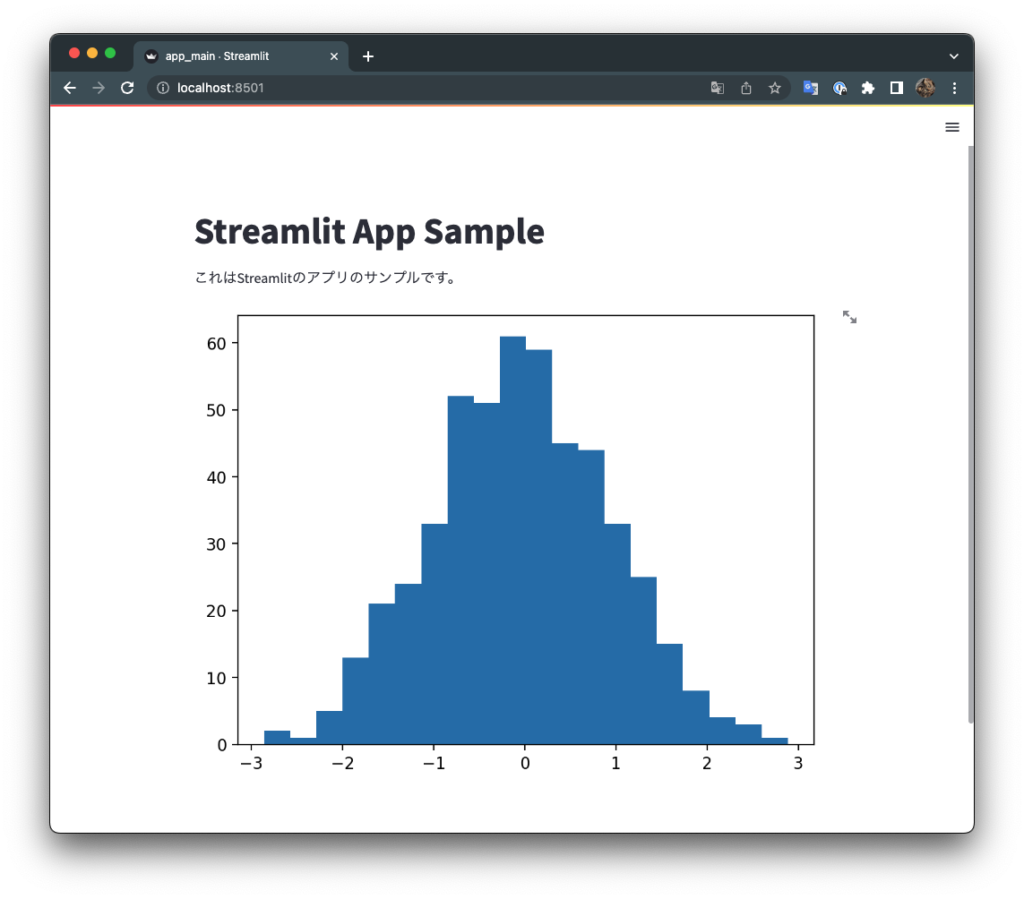Image resolution: width=1024 pixels, height=899 pixels.
Task: Open the browser profile avatar menu
Action: click(x=925, y=88)
